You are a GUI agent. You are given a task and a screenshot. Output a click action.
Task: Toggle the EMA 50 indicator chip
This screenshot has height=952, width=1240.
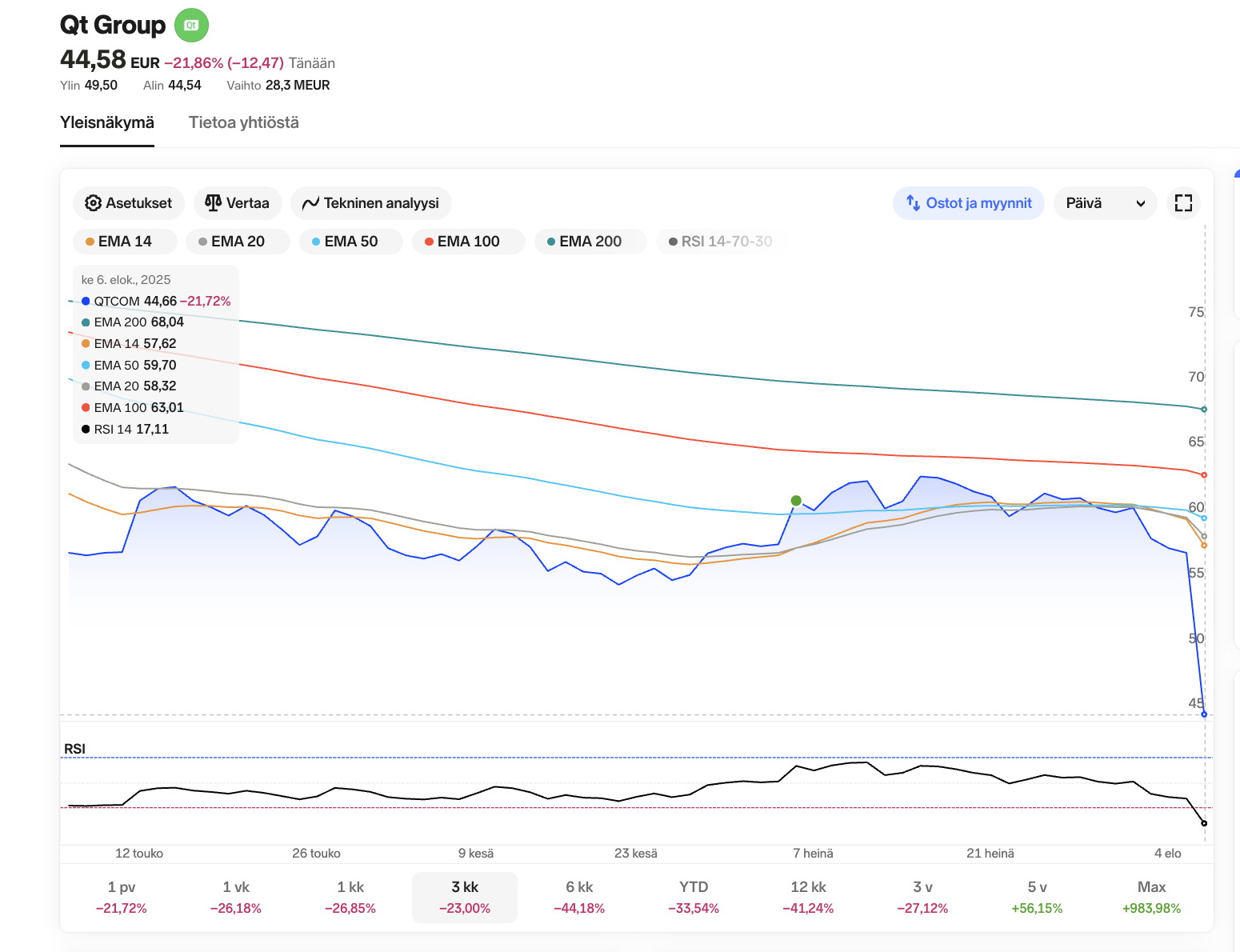point(350,242)
